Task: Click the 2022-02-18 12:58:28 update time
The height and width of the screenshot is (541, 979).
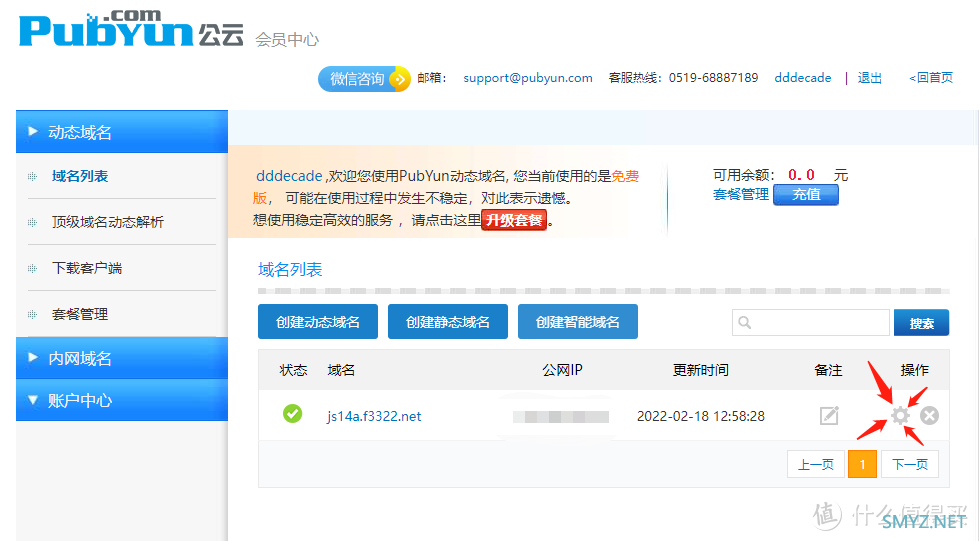Action: (701, 416)
